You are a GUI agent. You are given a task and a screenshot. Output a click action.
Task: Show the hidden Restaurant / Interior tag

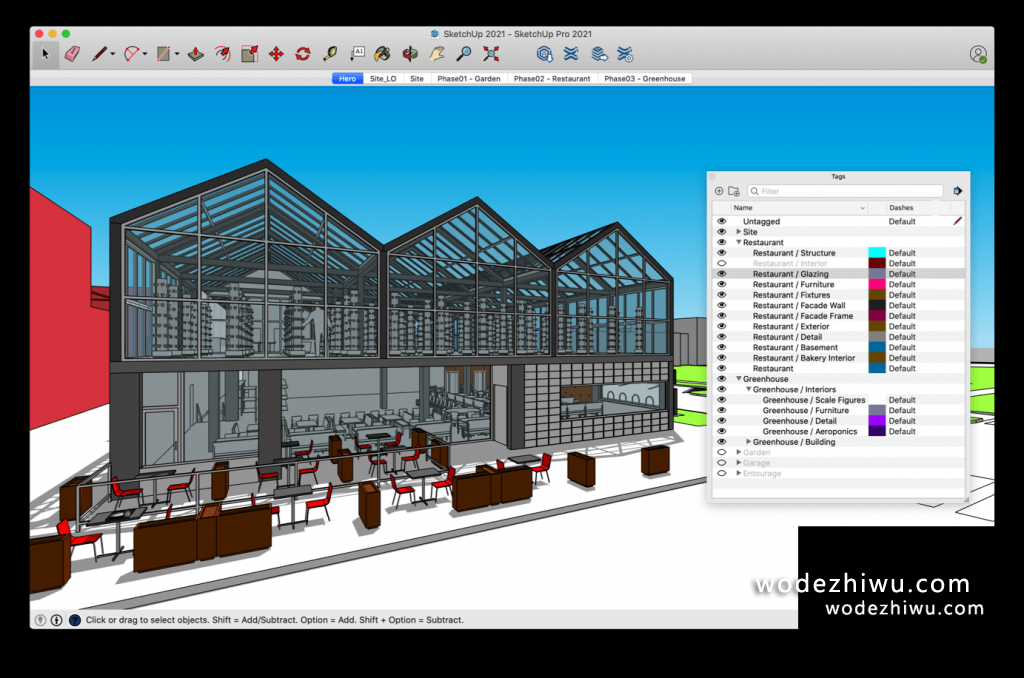pyautogui.click(x=721, y=264)
